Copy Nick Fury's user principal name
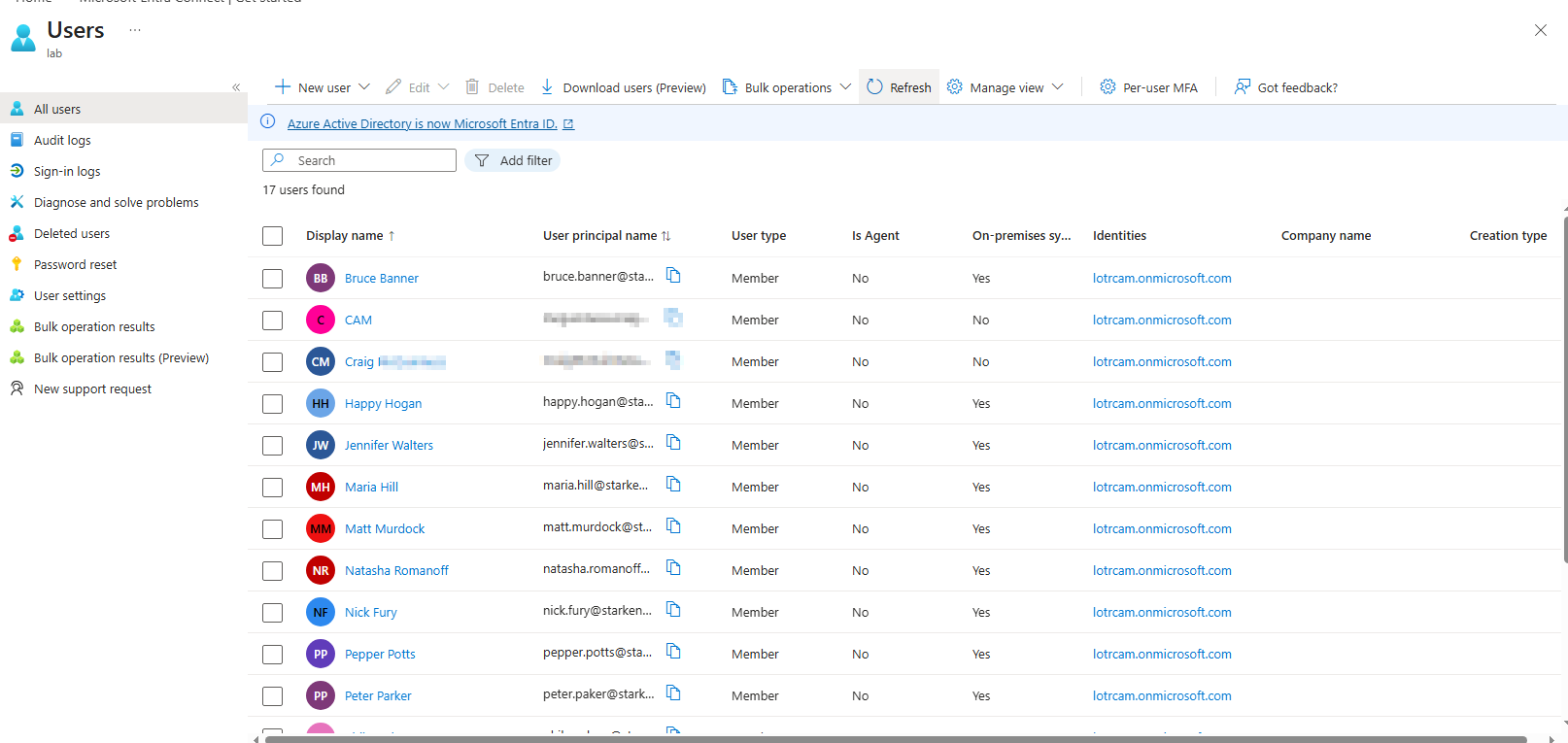This screenshot has width=1568, height=743. (673, 610)
